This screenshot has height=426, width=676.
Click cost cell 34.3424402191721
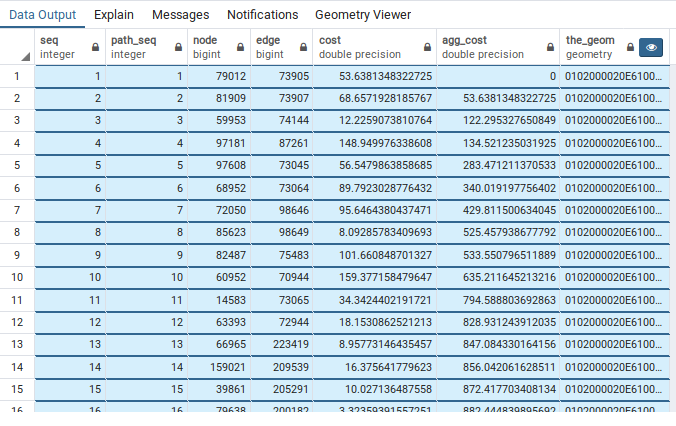point(375,300)
